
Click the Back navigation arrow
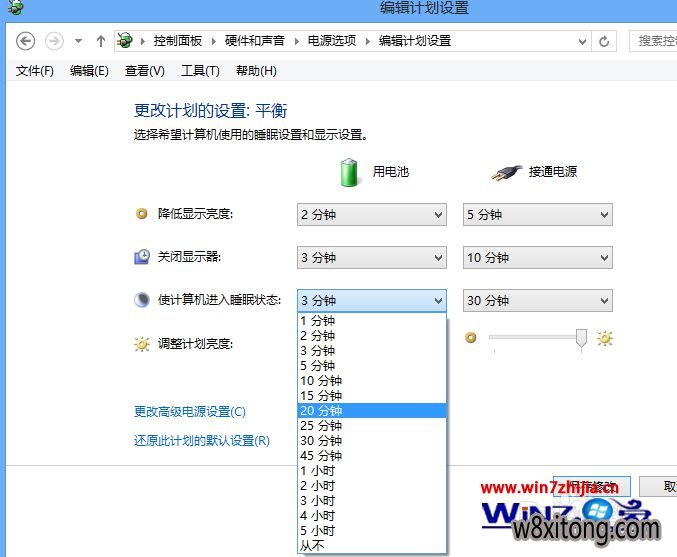(26, 41)
